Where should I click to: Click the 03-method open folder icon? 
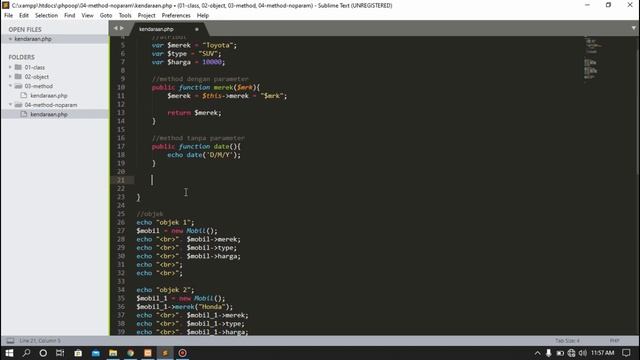point(18,86)
